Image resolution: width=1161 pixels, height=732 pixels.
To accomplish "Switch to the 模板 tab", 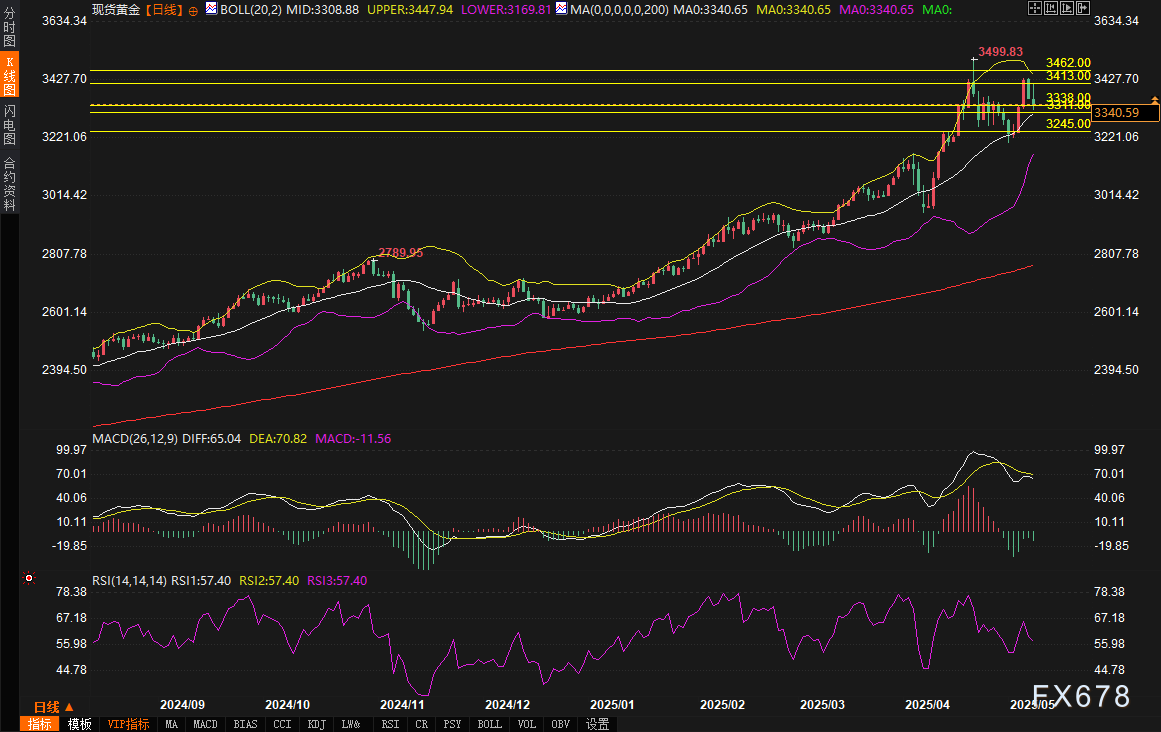I will click(80, 724).
